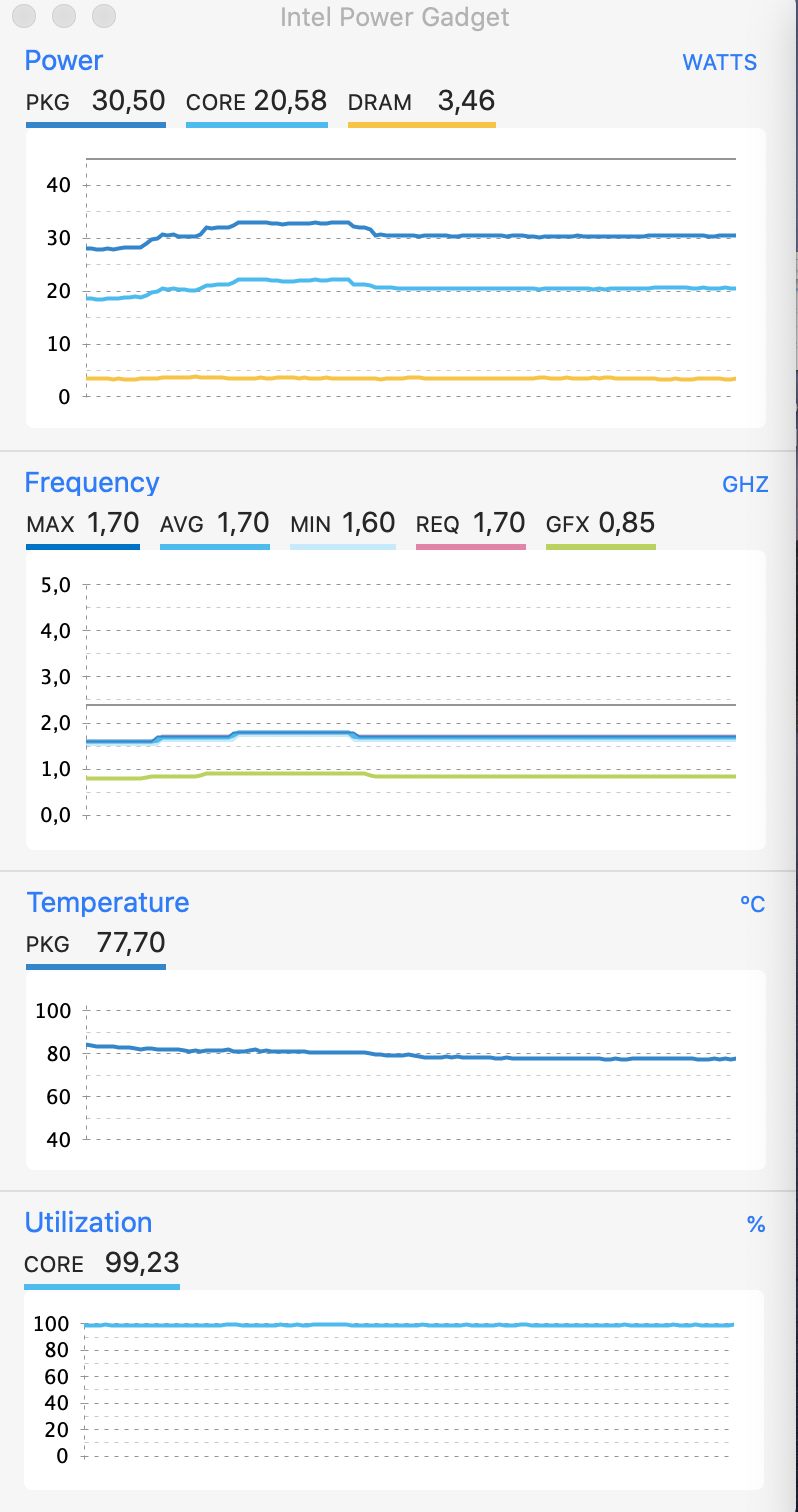The height and width of the screenshot is (1512, 798).
Task: Click the Temperature section heading
Action: pos(107,902)
